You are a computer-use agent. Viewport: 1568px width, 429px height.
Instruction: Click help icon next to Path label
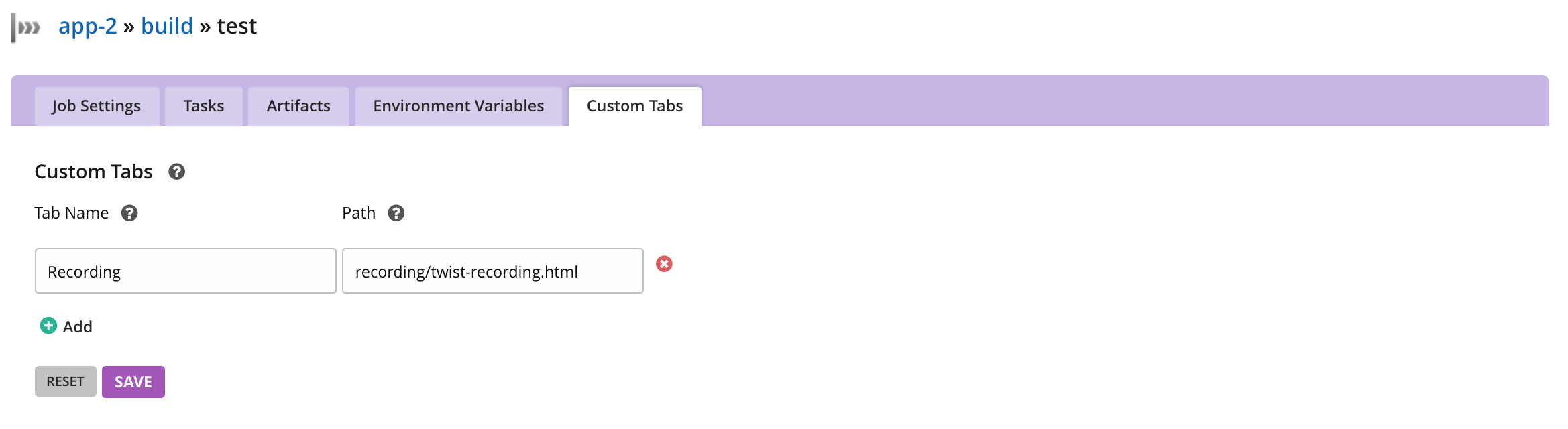(396, 213)
